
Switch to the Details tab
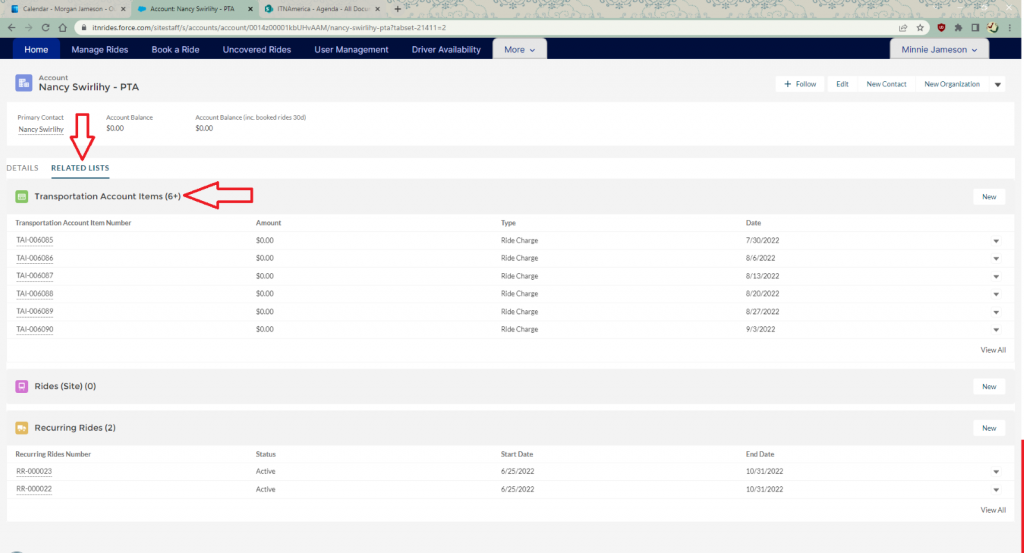22,168
